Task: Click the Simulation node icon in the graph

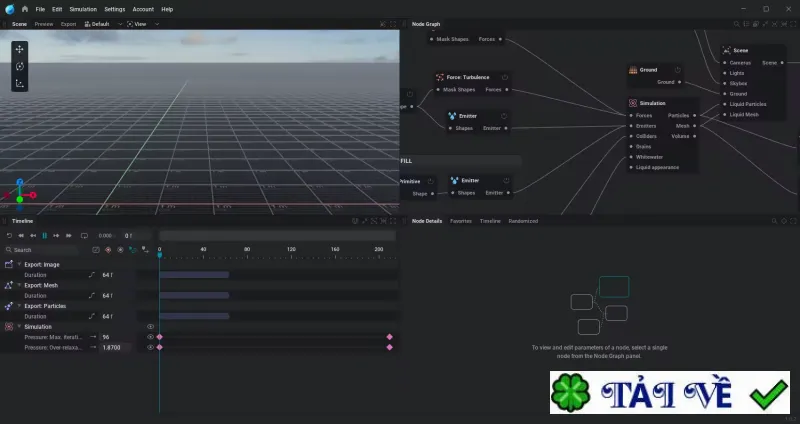Action: [633, 103]
